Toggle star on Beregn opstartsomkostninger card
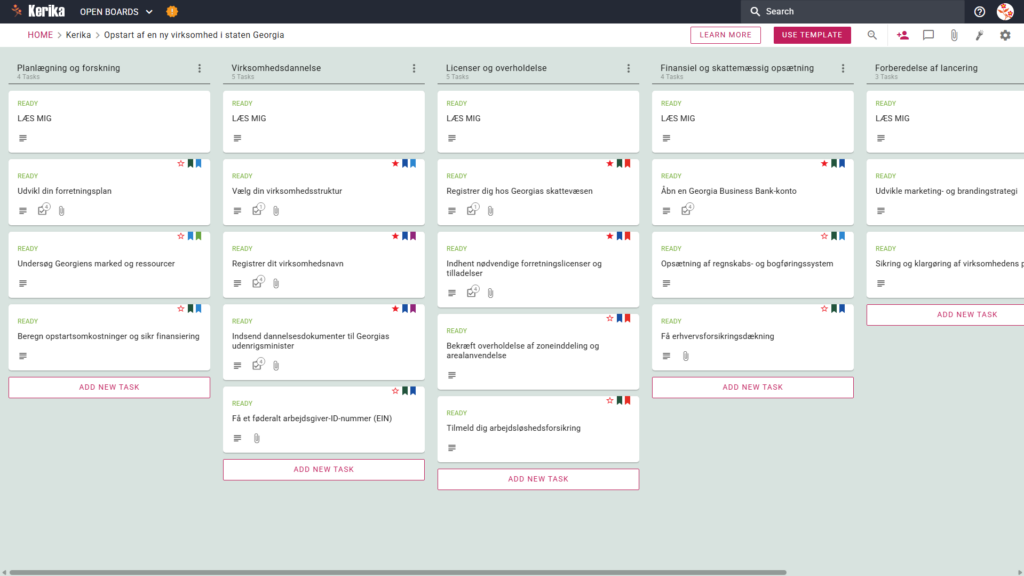 click(x=181, y=308)
